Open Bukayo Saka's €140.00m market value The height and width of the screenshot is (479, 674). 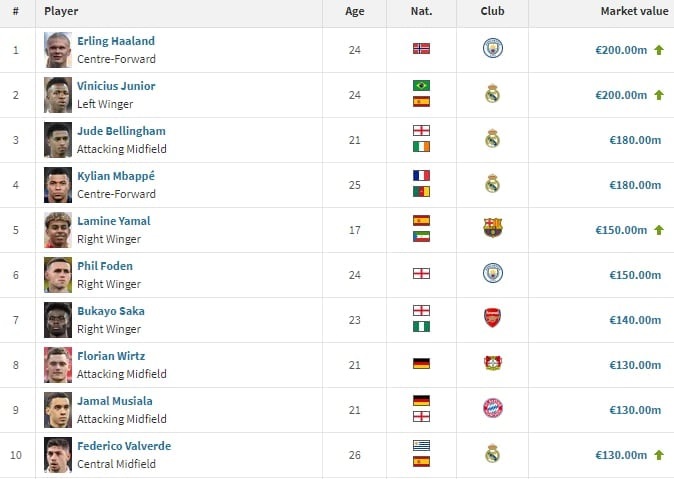coord(635,320)
